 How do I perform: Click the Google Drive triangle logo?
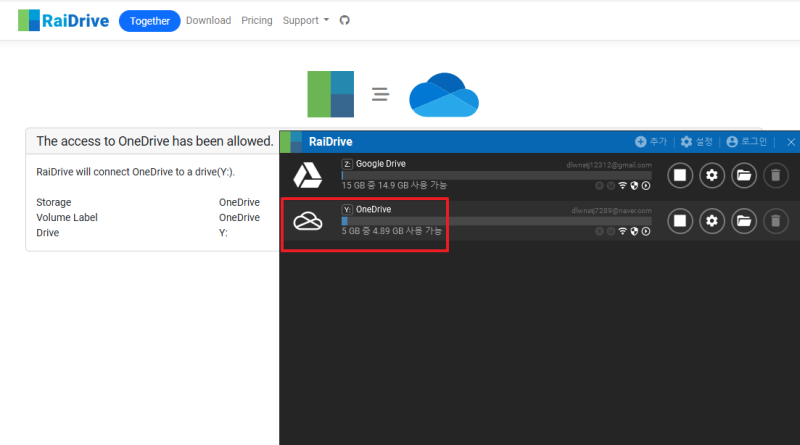(308, 176)
